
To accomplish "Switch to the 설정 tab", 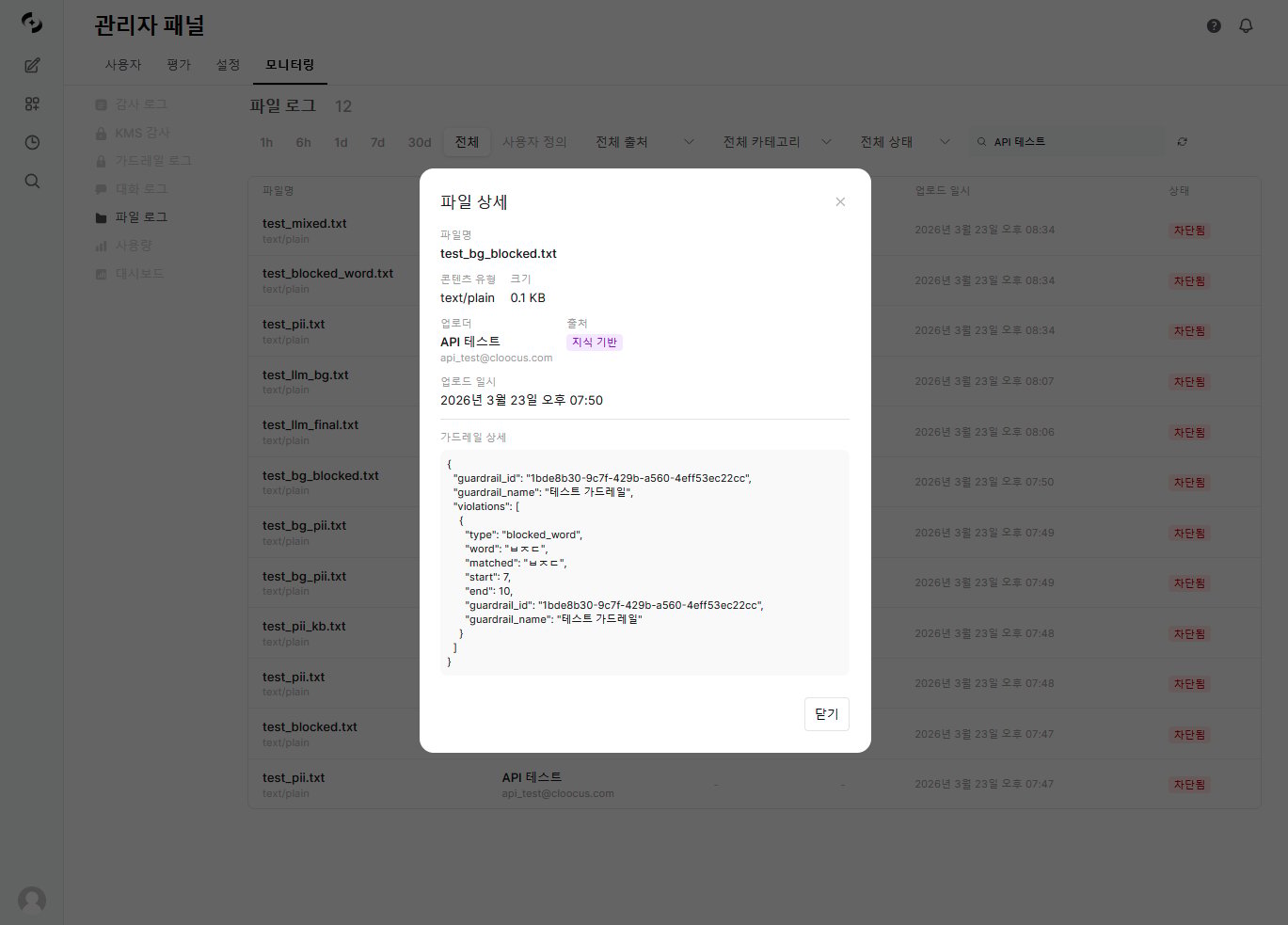I will point(229,65).
